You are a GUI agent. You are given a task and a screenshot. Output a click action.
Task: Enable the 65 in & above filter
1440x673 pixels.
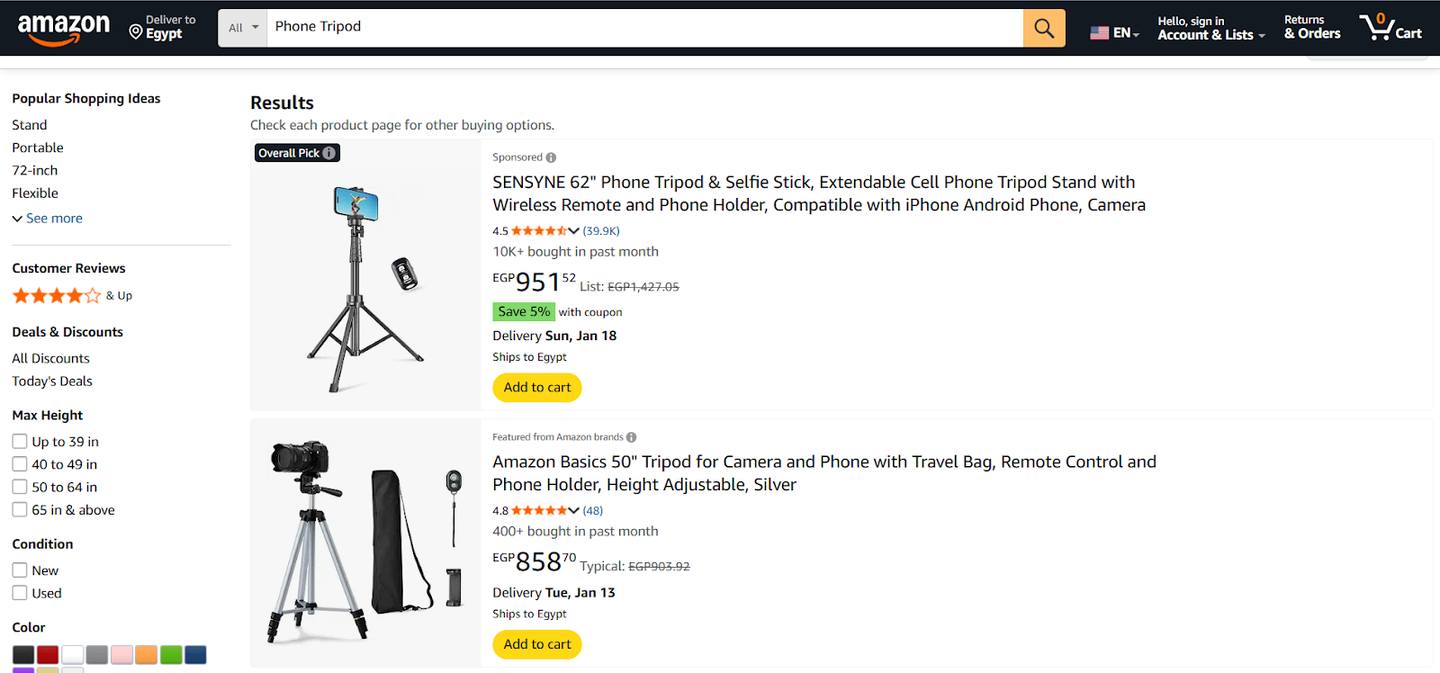click(x=20, y=510)
